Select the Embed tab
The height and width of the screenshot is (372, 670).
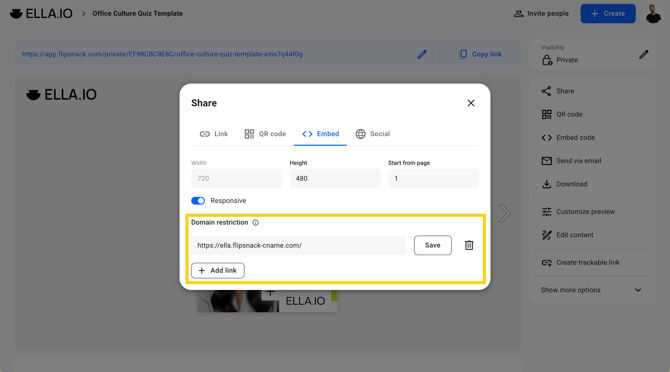click(320, 134)
